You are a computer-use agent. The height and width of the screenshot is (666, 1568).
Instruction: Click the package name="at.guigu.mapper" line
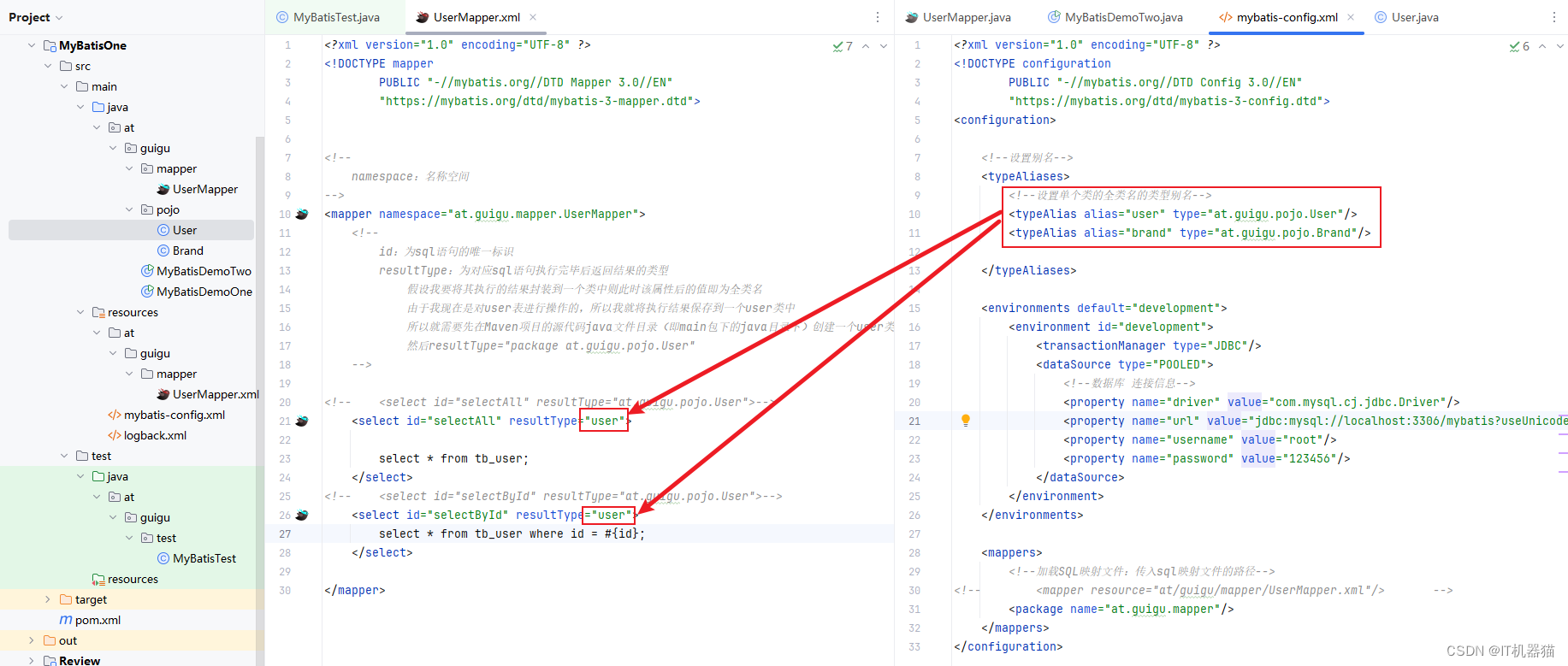(1121, 609)
